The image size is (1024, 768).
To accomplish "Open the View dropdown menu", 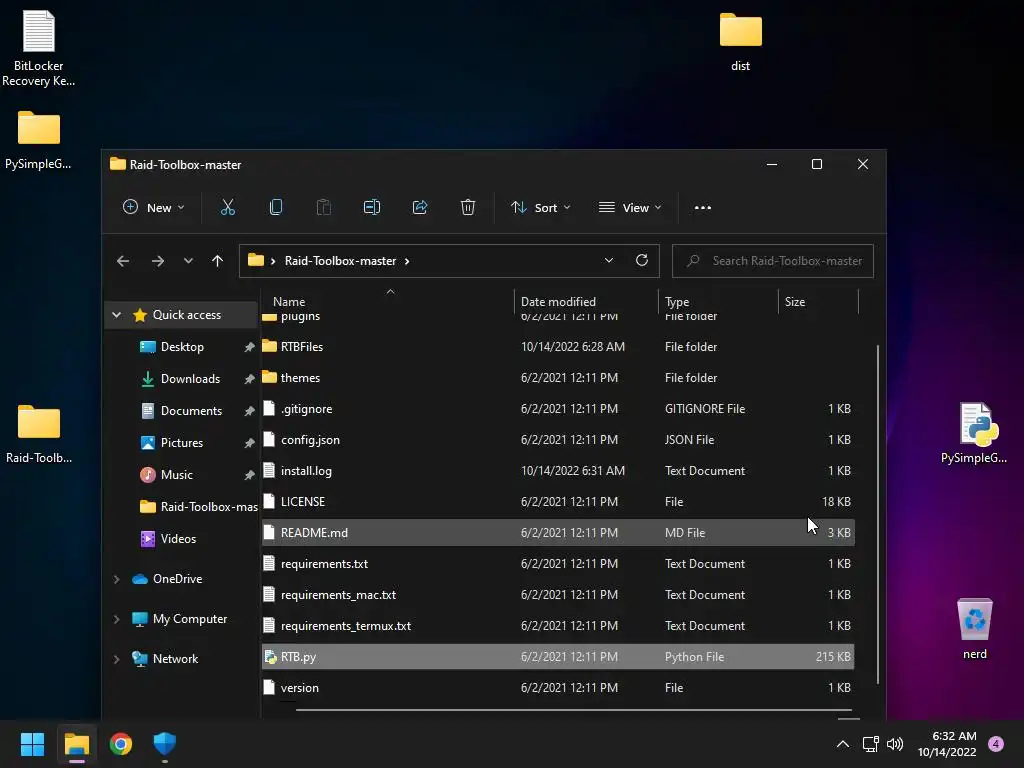I will click(x=630, y=208).
